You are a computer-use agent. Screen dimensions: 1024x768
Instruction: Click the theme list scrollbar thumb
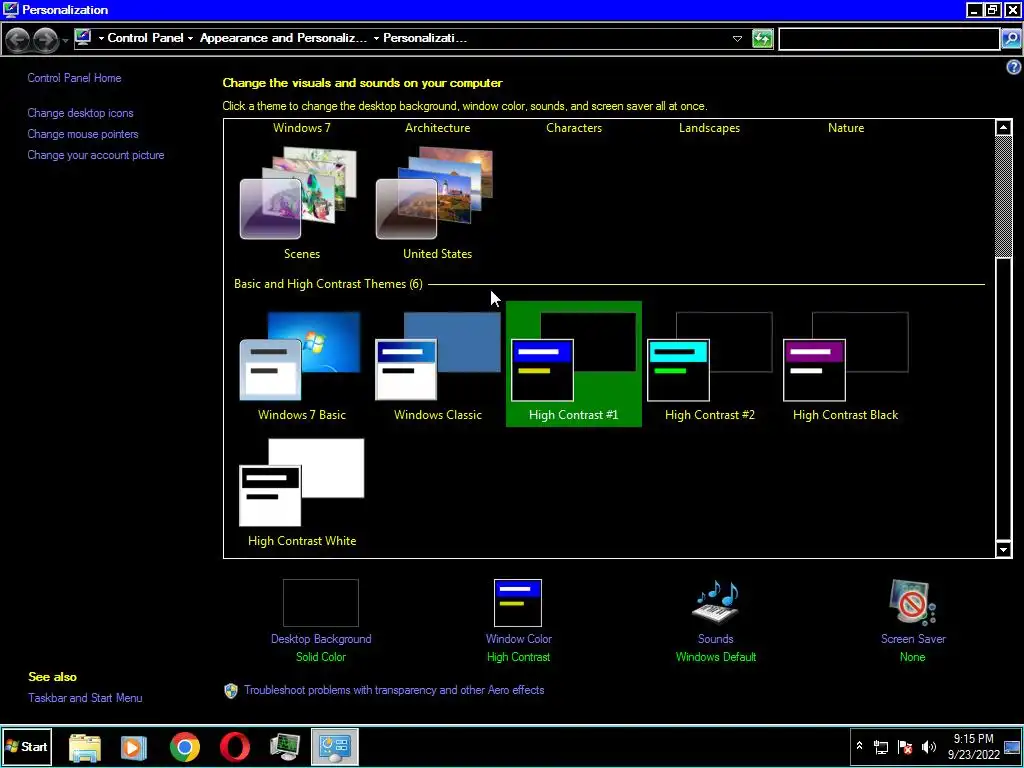point(1003,197)
